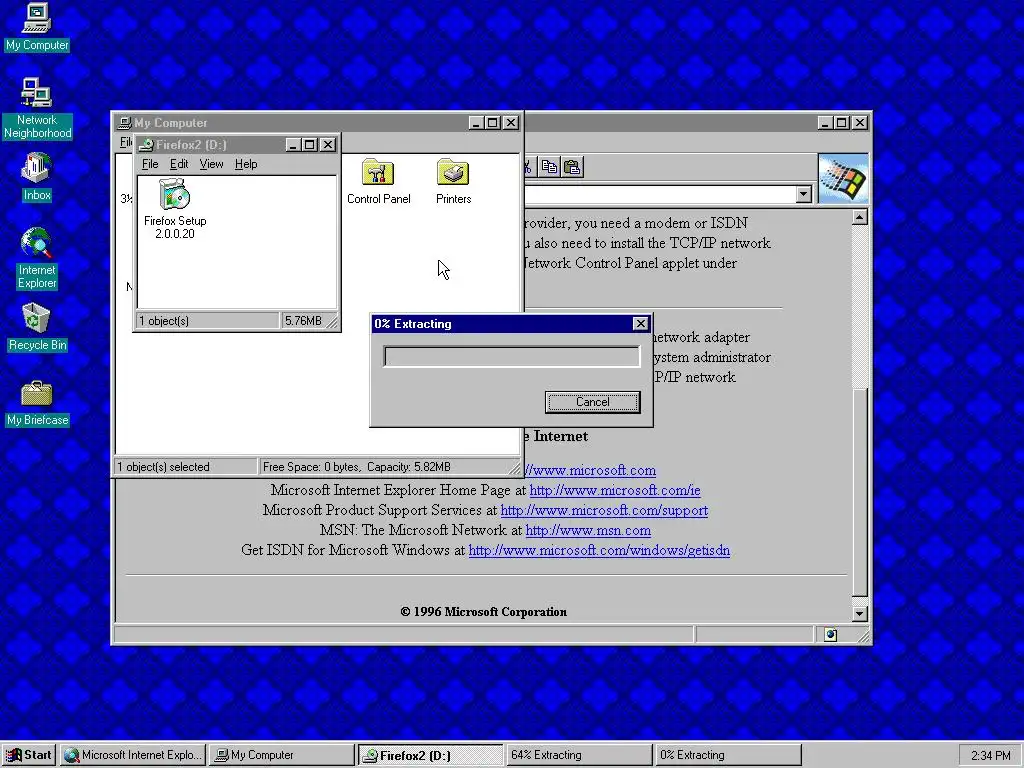Select the Printers folder in My Computer
This screenshot has height=768, width=1024.
click(453, 182)
